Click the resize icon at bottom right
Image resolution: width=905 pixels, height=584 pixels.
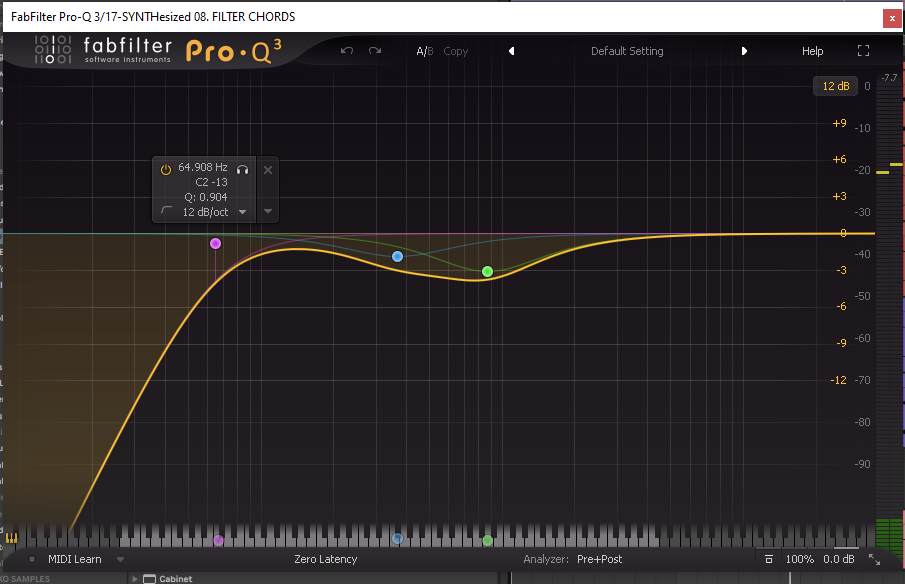pos(874,559)
